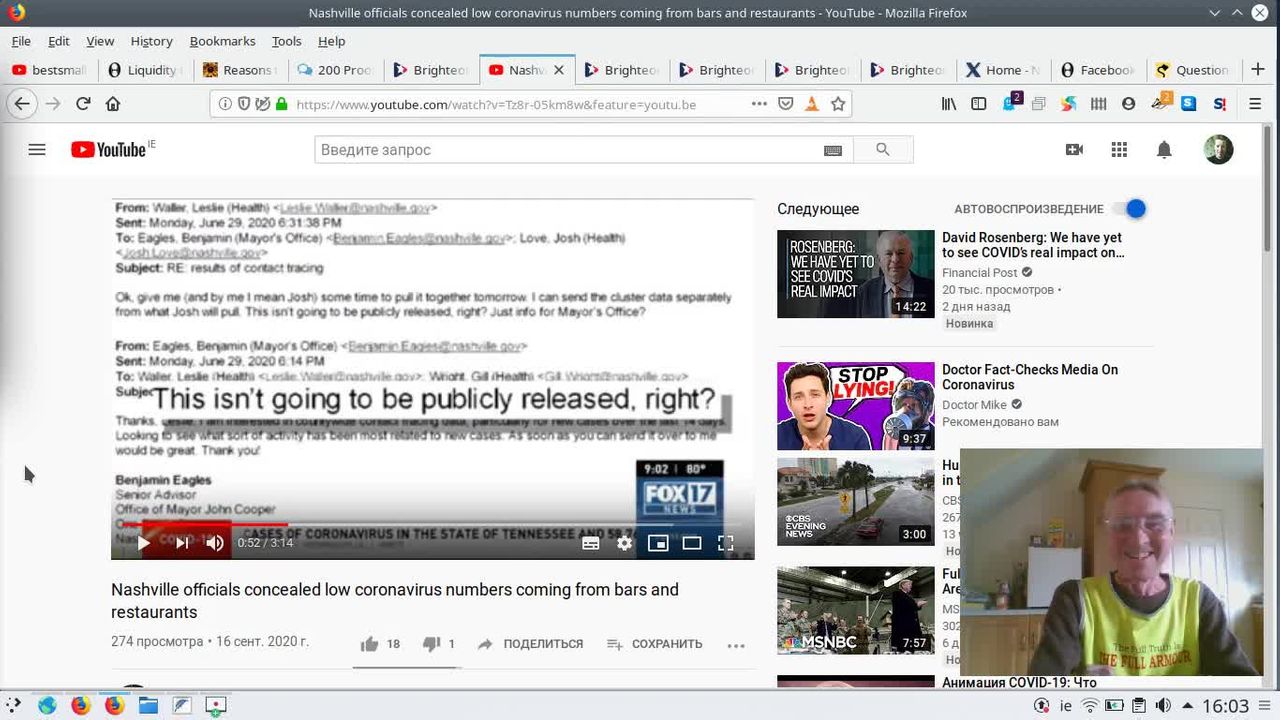
Task: Toggle miniplayer mode in video player
Action: pos(658,543)
